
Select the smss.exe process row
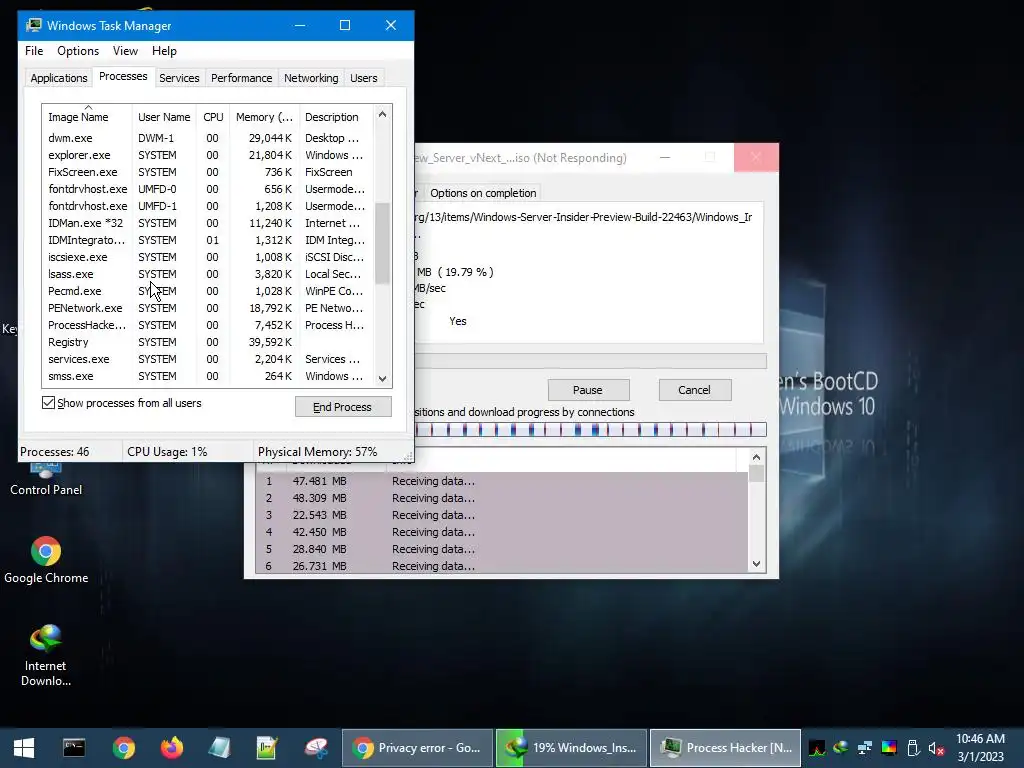(x=208, y=376)
